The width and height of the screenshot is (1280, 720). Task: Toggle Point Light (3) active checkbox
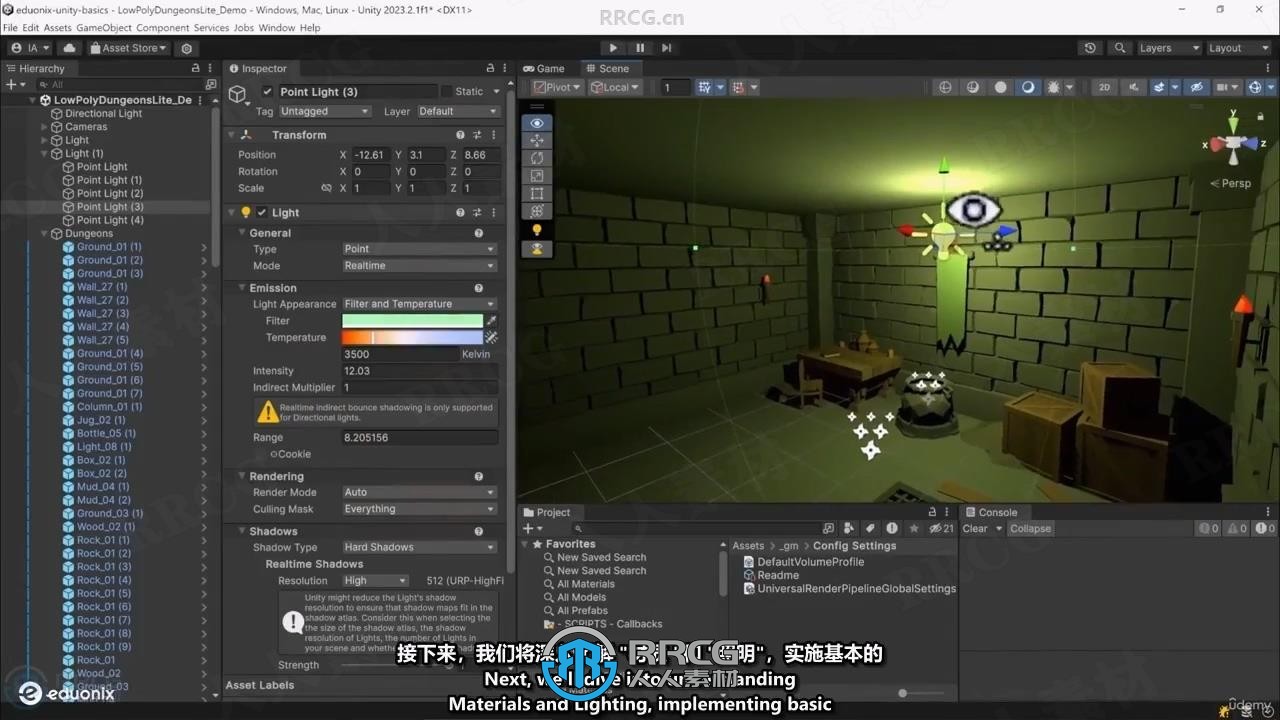pos(267,92)
